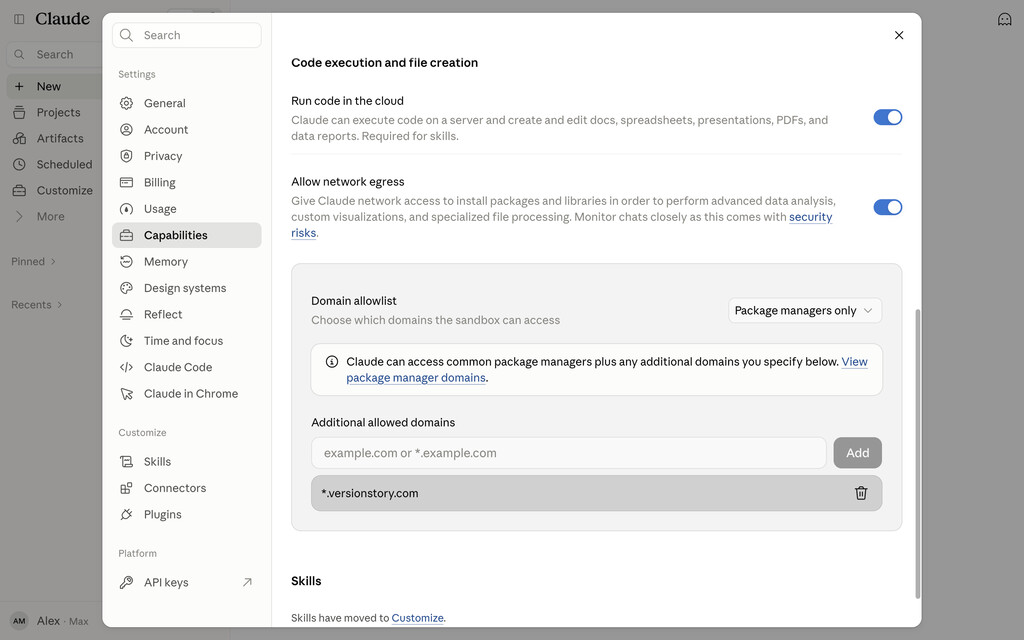Click the additional allowed domains input
1024x640 pixels.
click(569, 453)
